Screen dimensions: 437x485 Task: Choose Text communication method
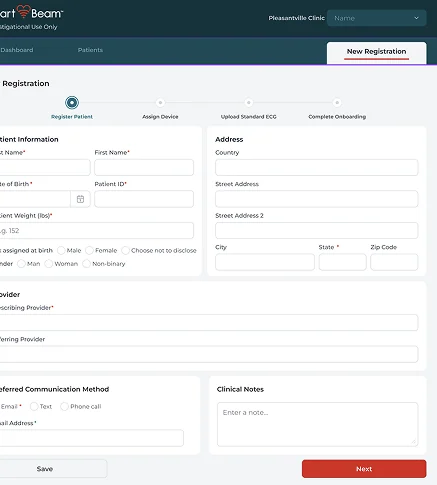[34, 406]
